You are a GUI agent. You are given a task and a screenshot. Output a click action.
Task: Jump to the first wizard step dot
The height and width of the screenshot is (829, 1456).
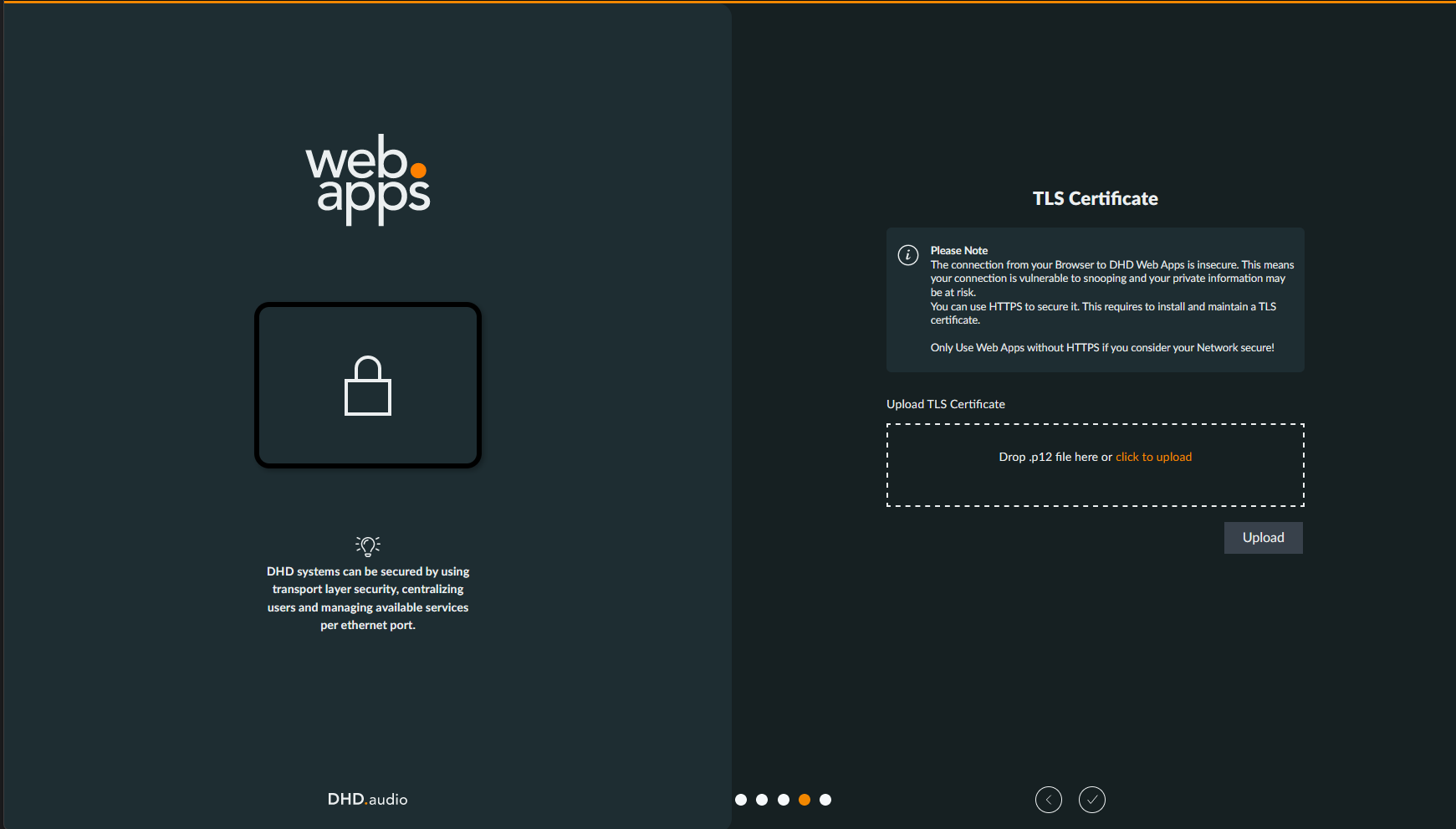[x=741, y=800]
